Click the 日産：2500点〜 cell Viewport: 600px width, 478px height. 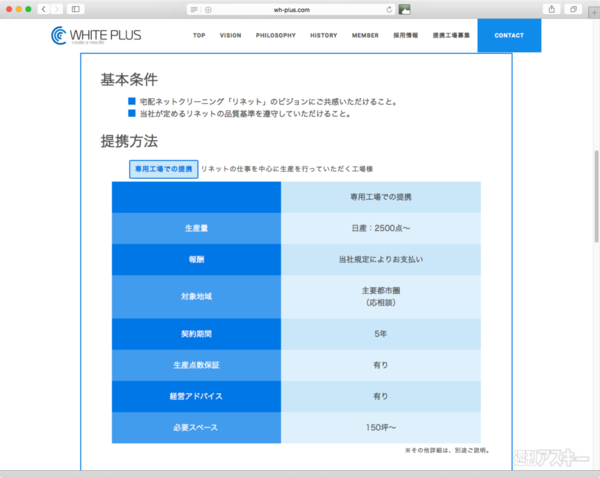381,228
